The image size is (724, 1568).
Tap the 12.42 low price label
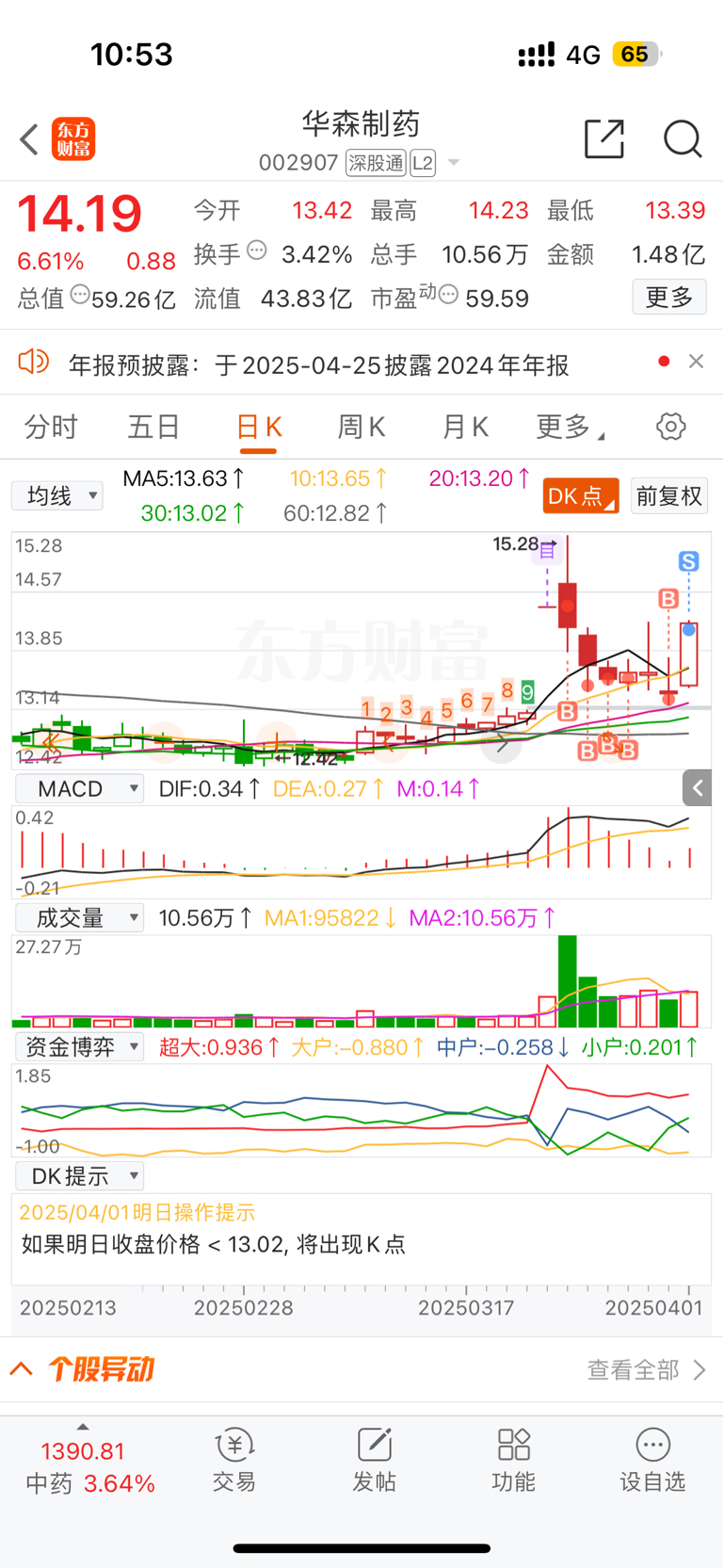[315, 757]
